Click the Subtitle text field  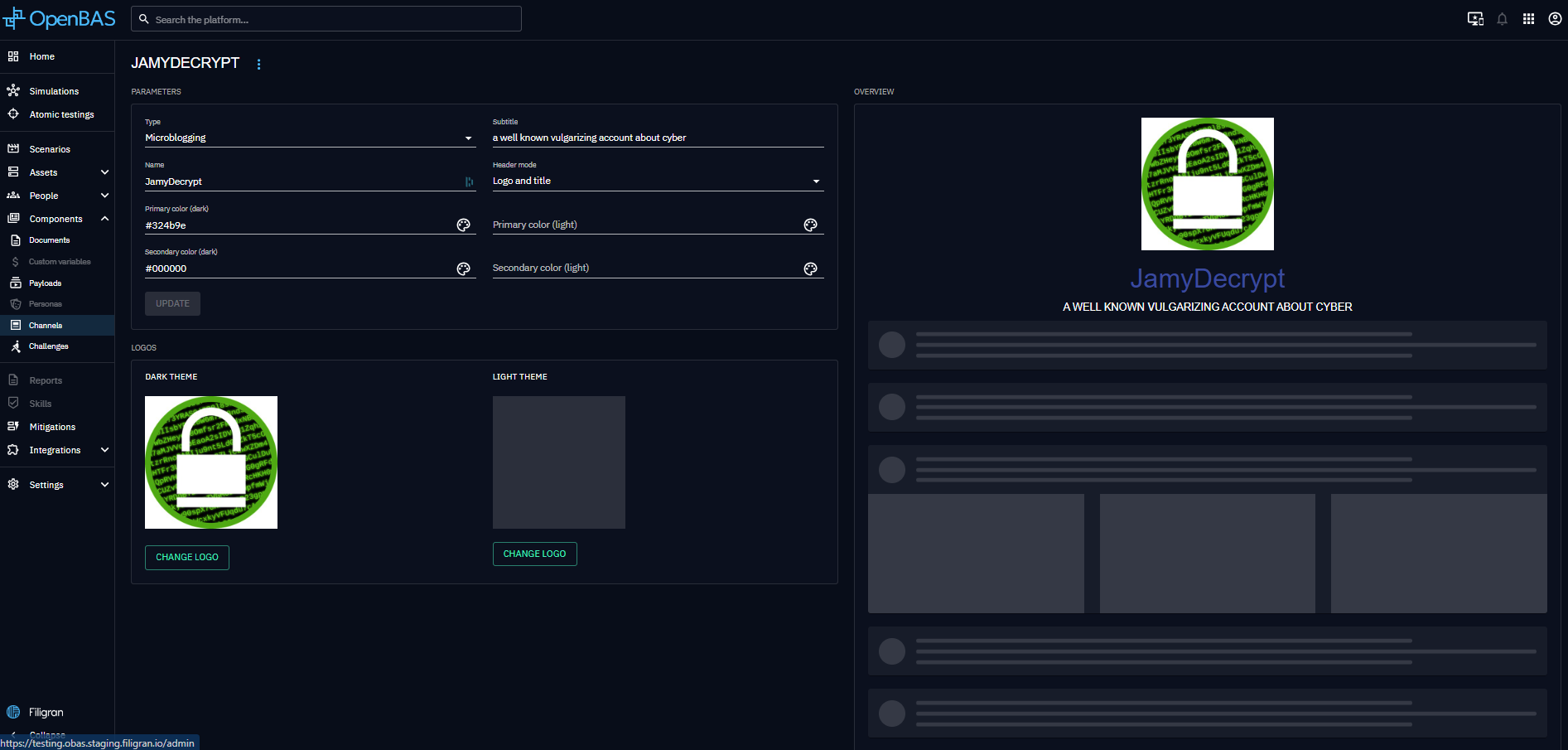click(657, 138)
